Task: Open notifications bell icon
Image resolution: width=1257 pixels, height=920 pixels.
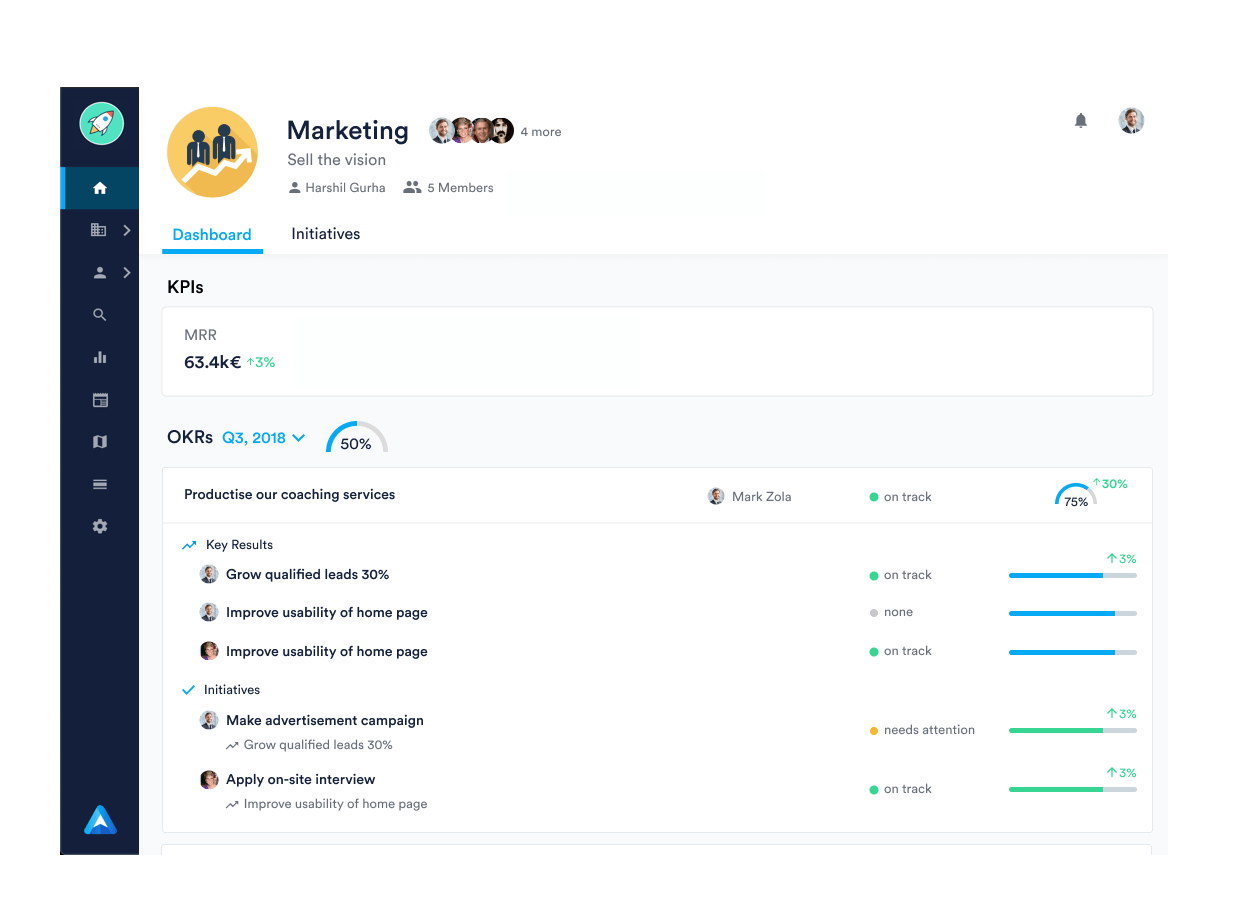Action: point(1080,121)
